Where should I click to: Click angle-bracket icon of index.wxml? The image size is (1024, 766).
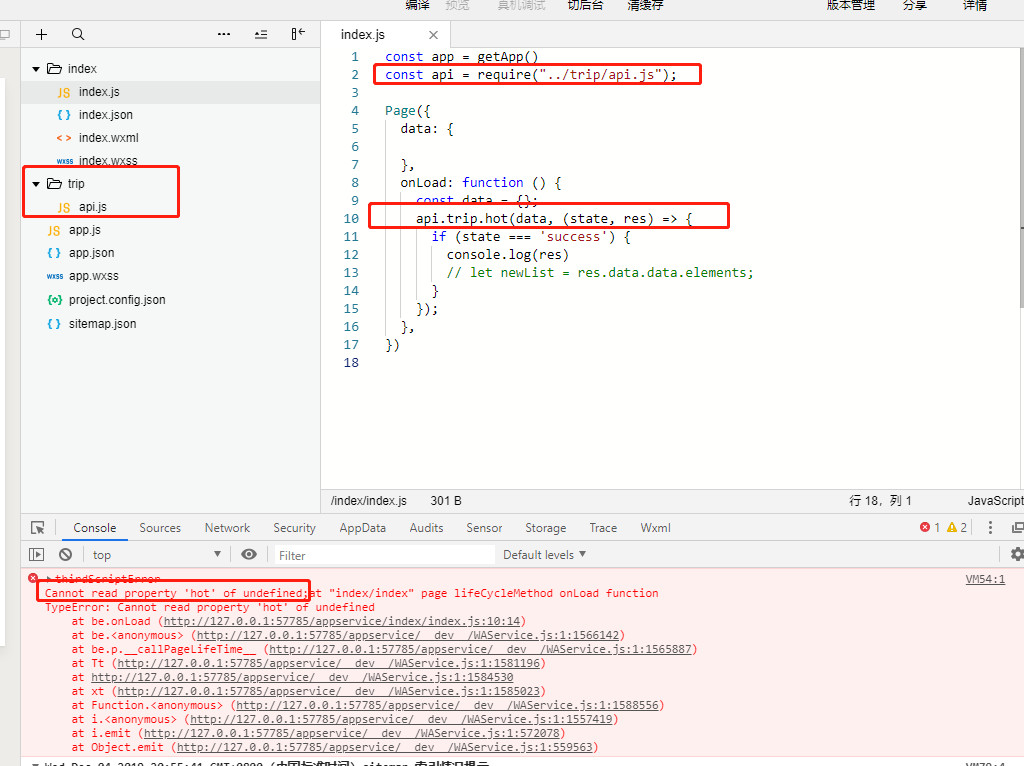tap(64, 138)
